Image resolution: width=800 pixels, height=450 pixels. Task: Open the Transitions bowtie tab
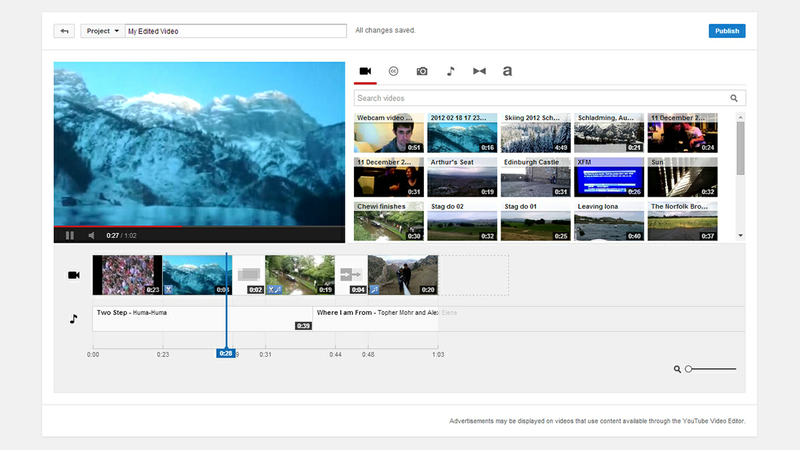pos(479,71)
